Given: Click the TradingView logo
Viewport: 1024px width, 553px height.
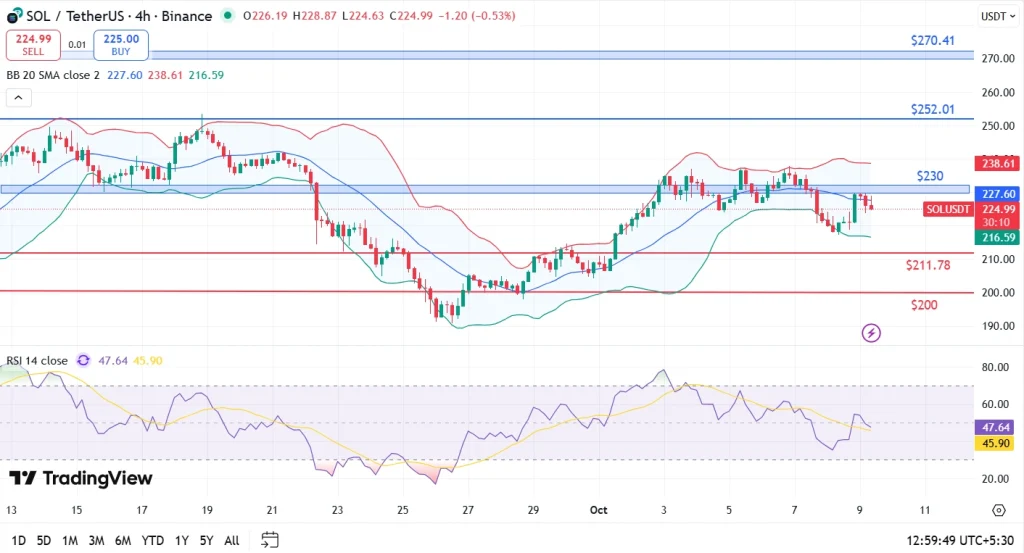Looking at the screenshot, I should [x=81, y=479].
